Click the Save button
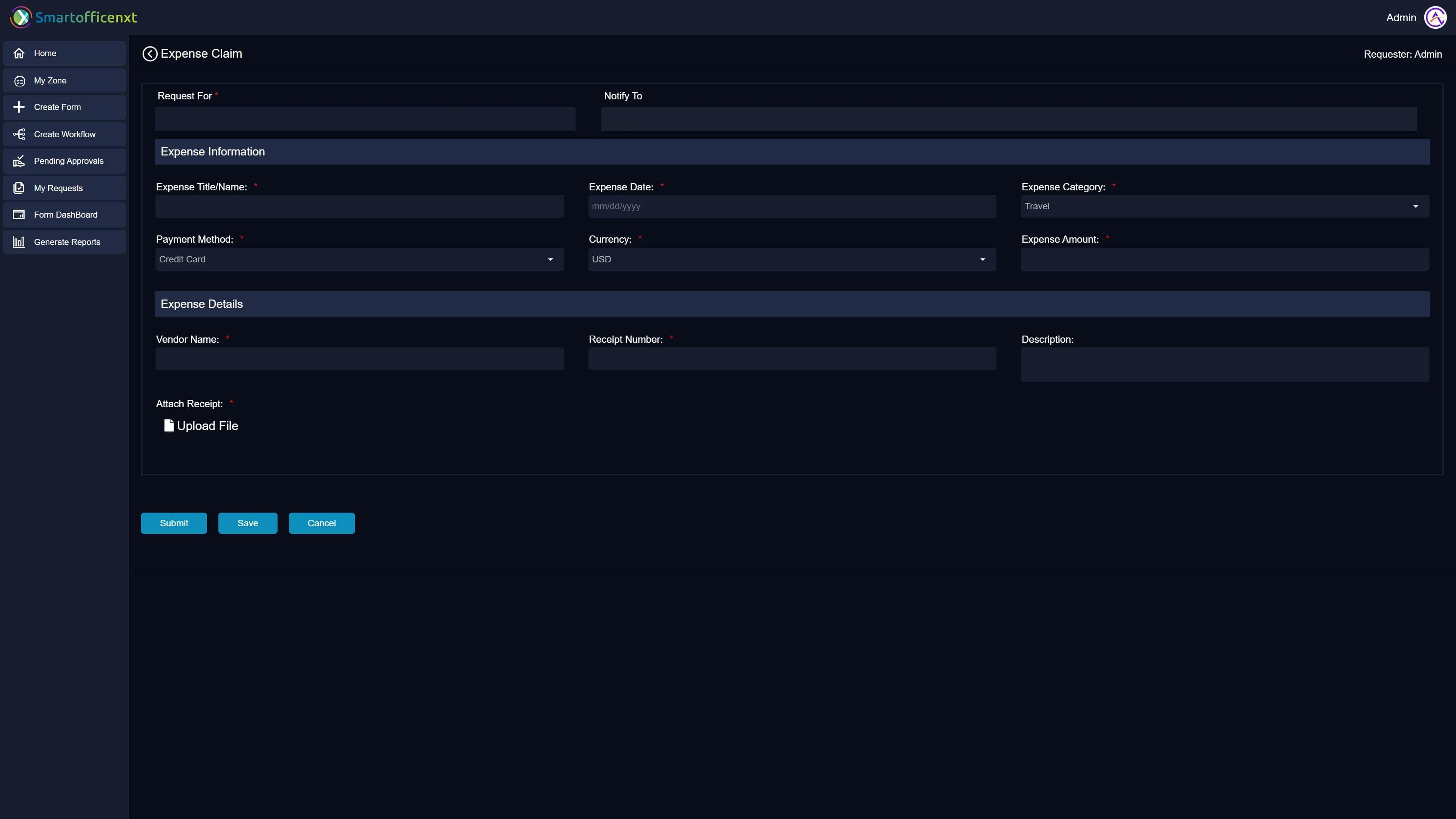 (x=248, y=523)
